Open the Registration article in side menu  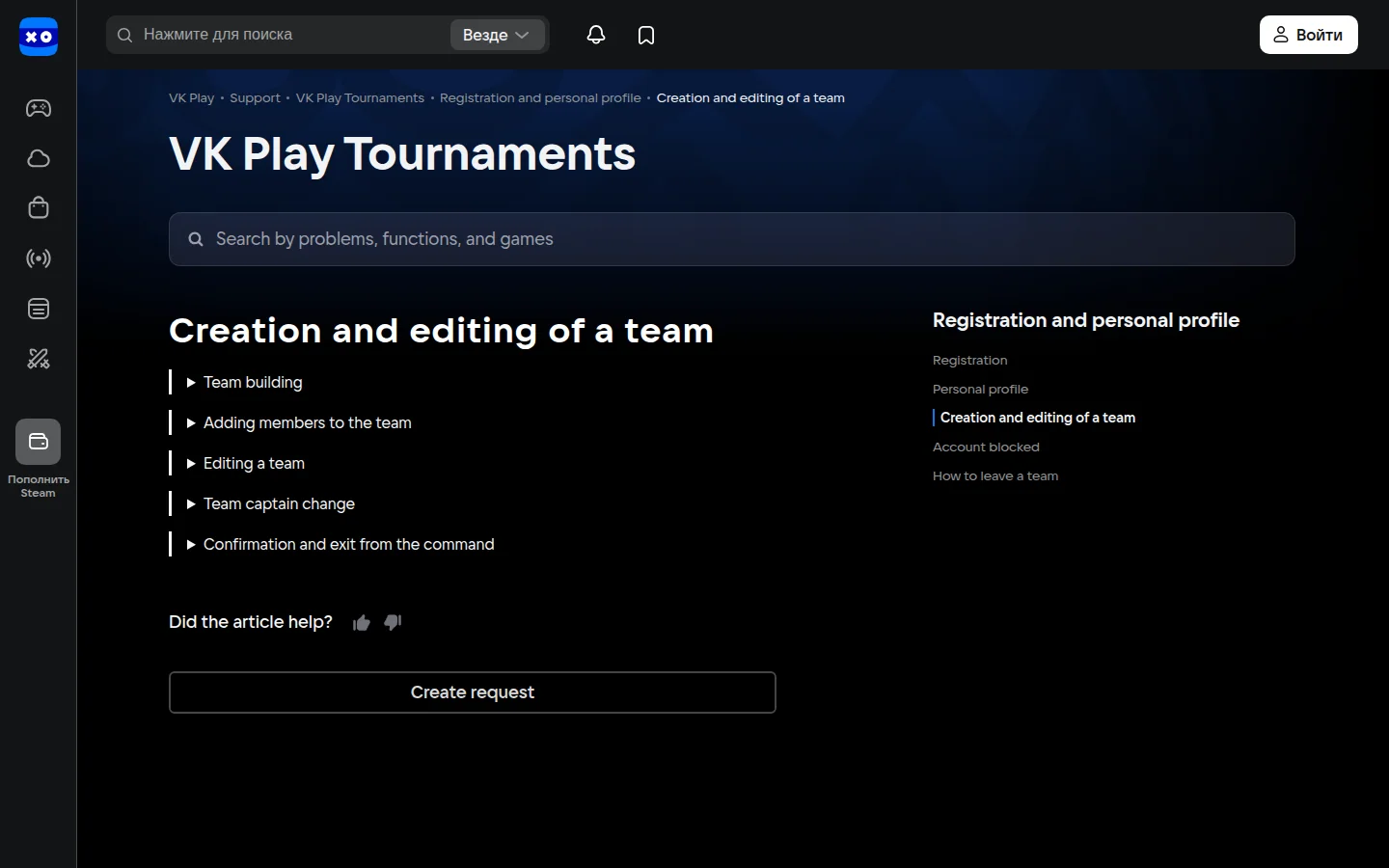[970, 361]
